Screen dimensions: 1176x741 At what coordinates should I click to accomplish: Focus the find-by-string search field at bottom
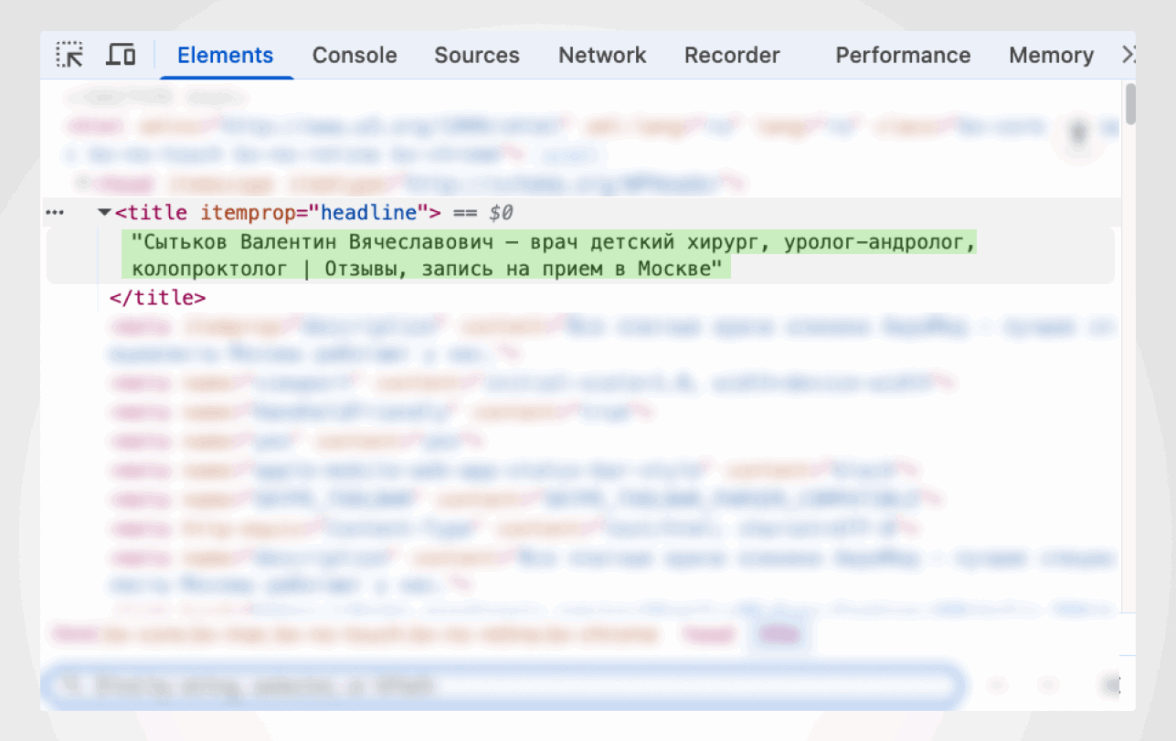pyautogui.click(x=500, y=686)
